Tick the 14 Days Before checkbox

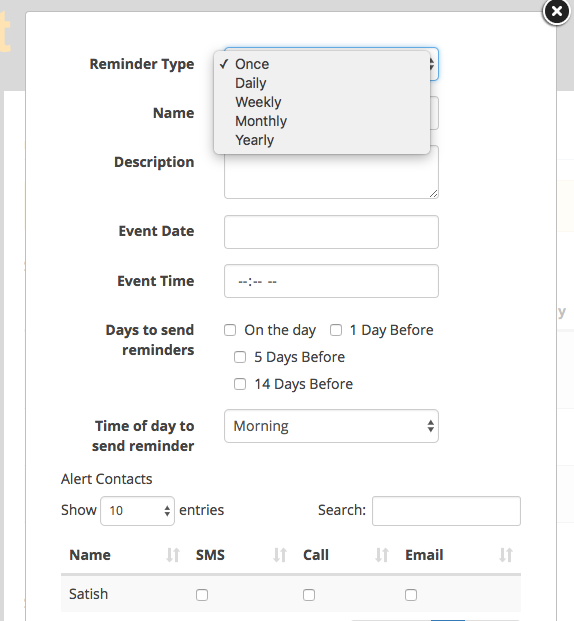point(240,384)
